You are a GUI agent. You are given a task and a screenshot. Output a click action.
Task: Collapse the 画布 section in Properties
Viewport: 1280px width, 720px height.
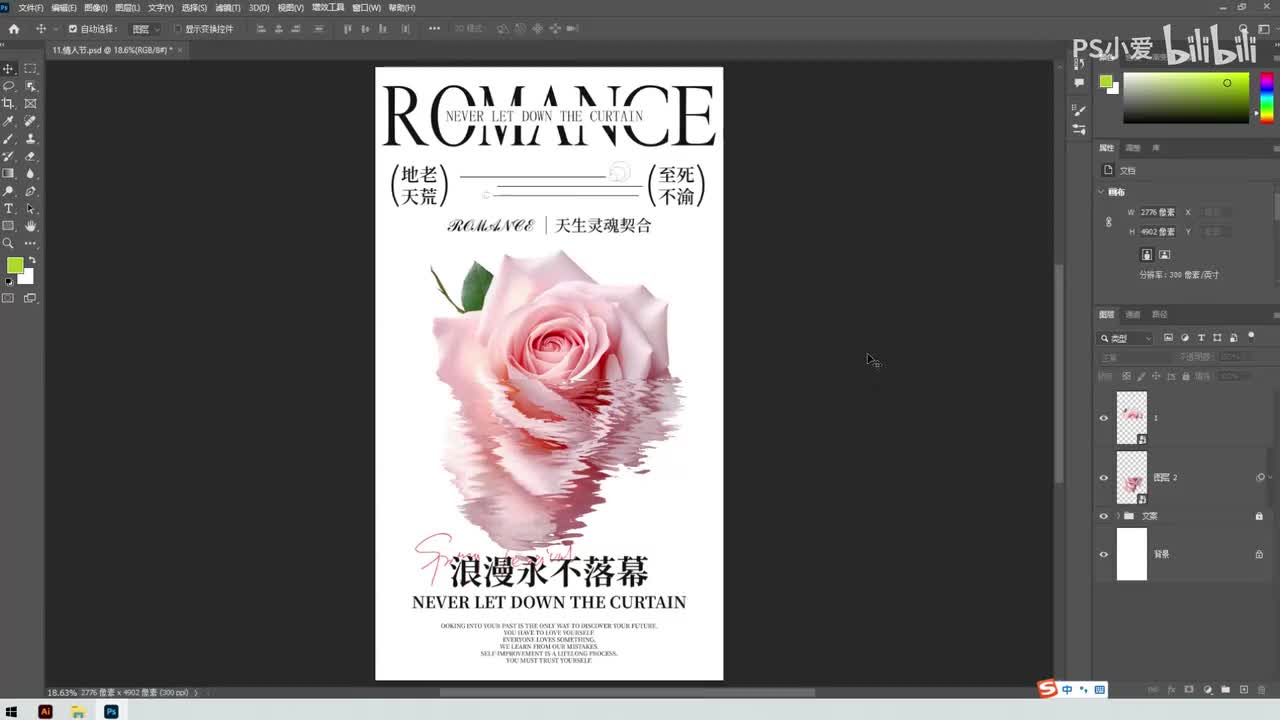1102,192
